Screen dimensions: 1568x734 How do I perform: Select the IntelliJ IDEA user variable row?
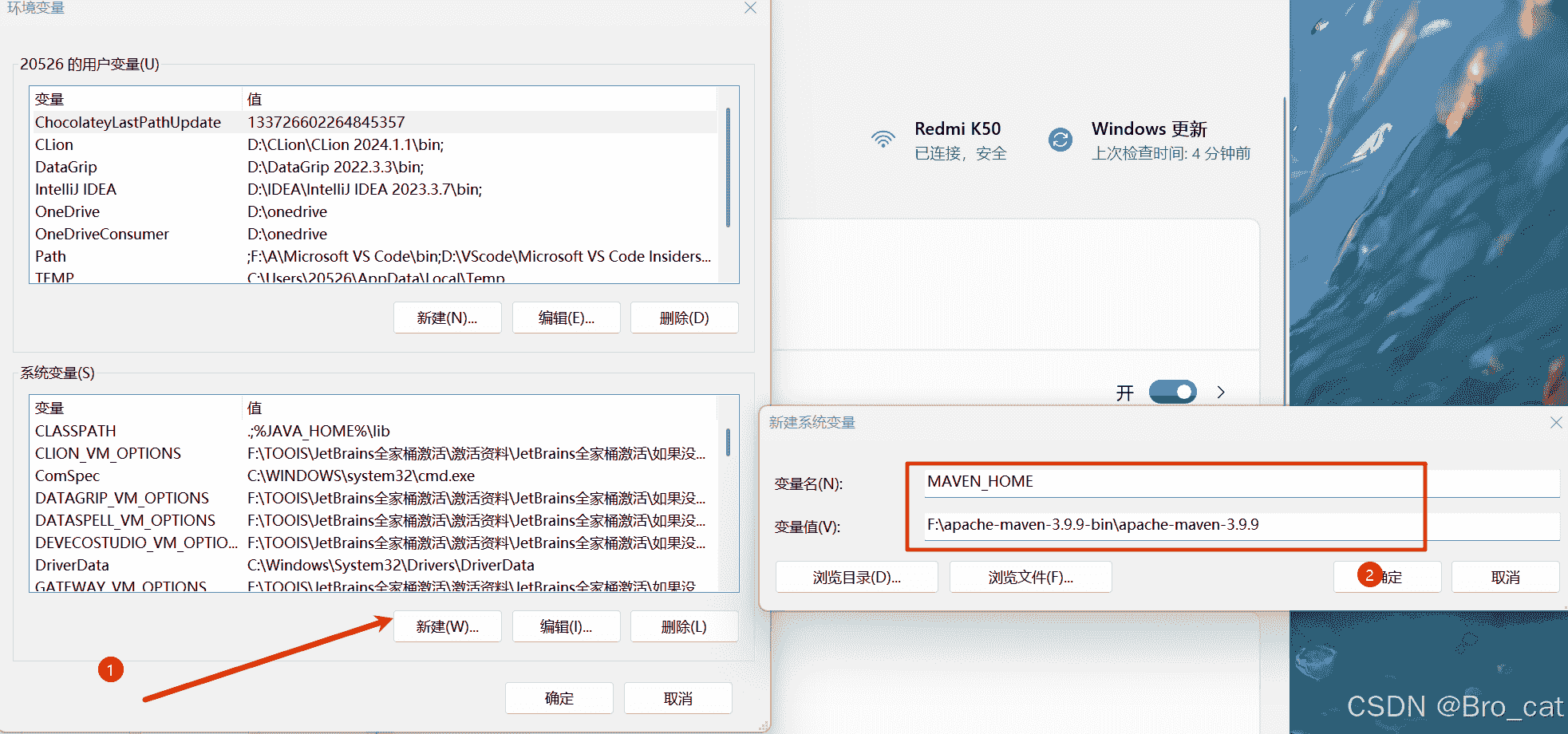tap(373, 189)
